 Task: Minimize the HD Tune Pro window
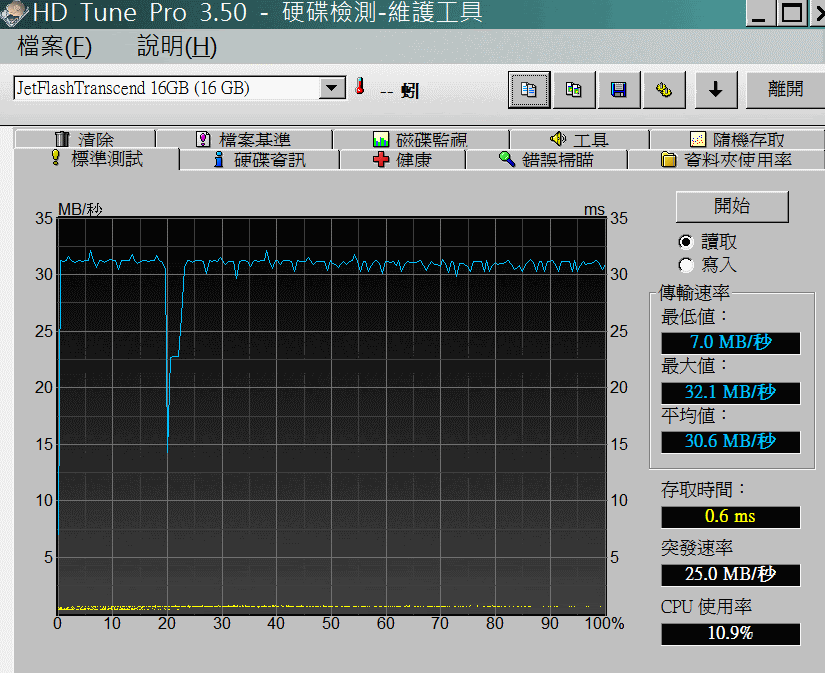pos(760,13)
